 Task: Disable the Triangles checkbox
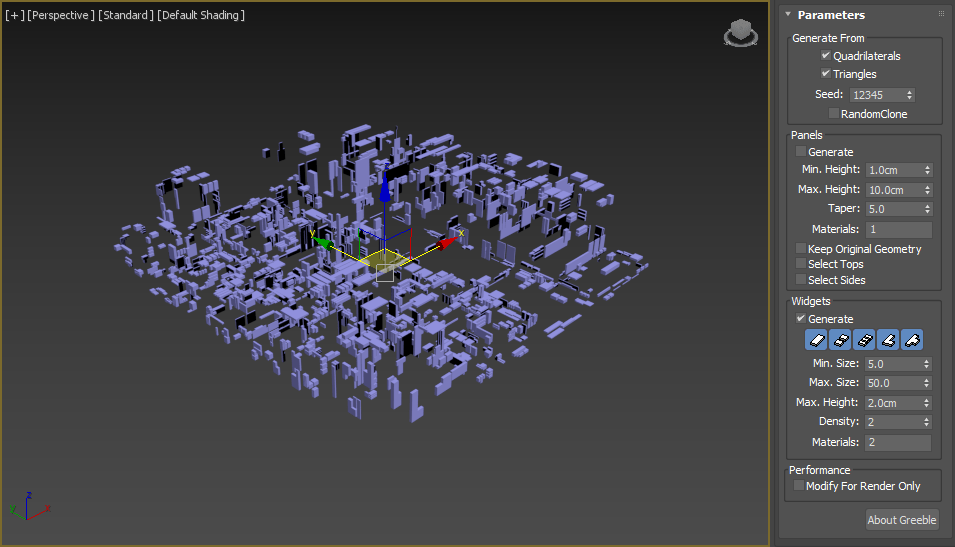(826, 74)
